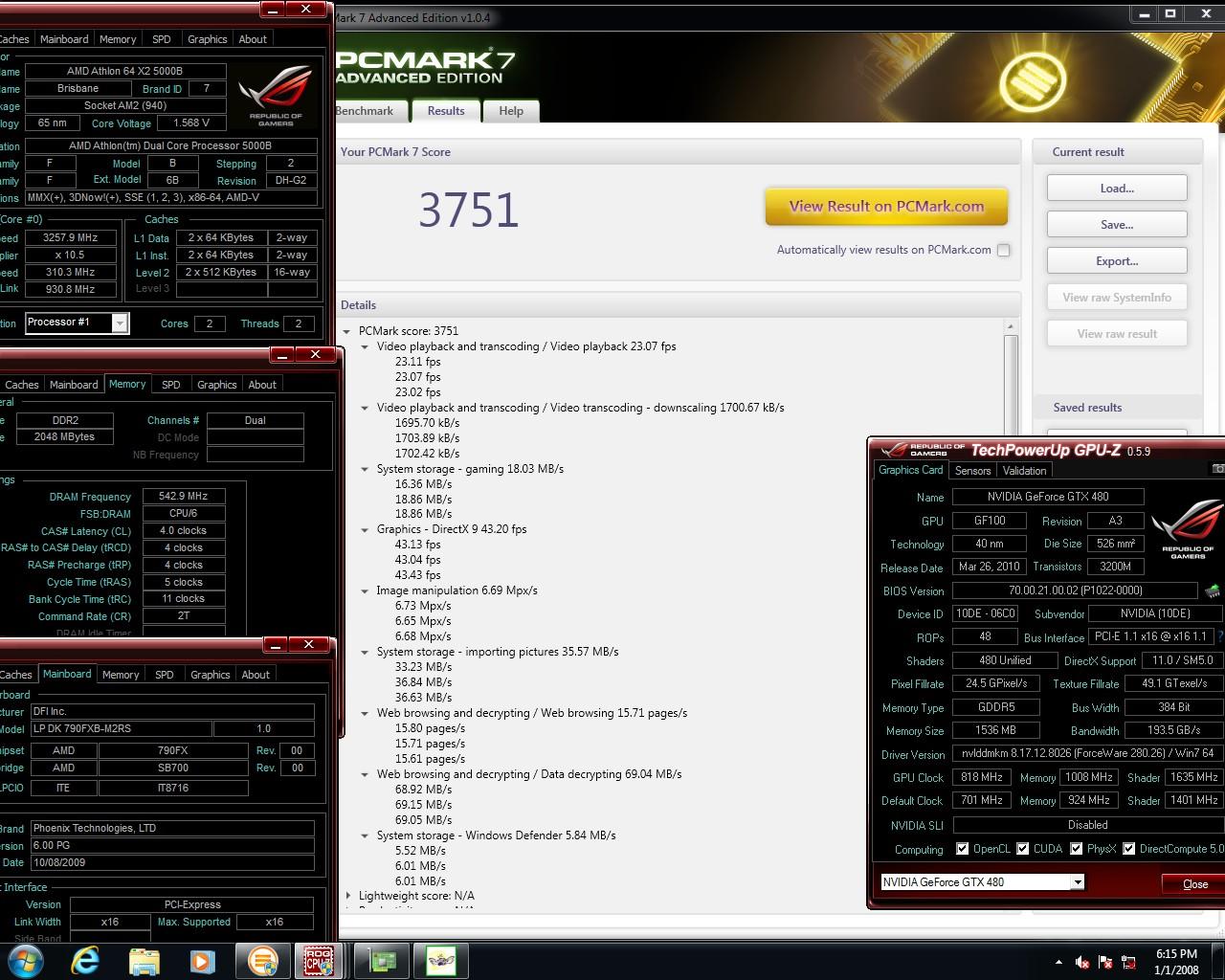Click BIOS Version field 70.00.21.00.02
Viewport: 1225px width, 980px height.
1075,590
